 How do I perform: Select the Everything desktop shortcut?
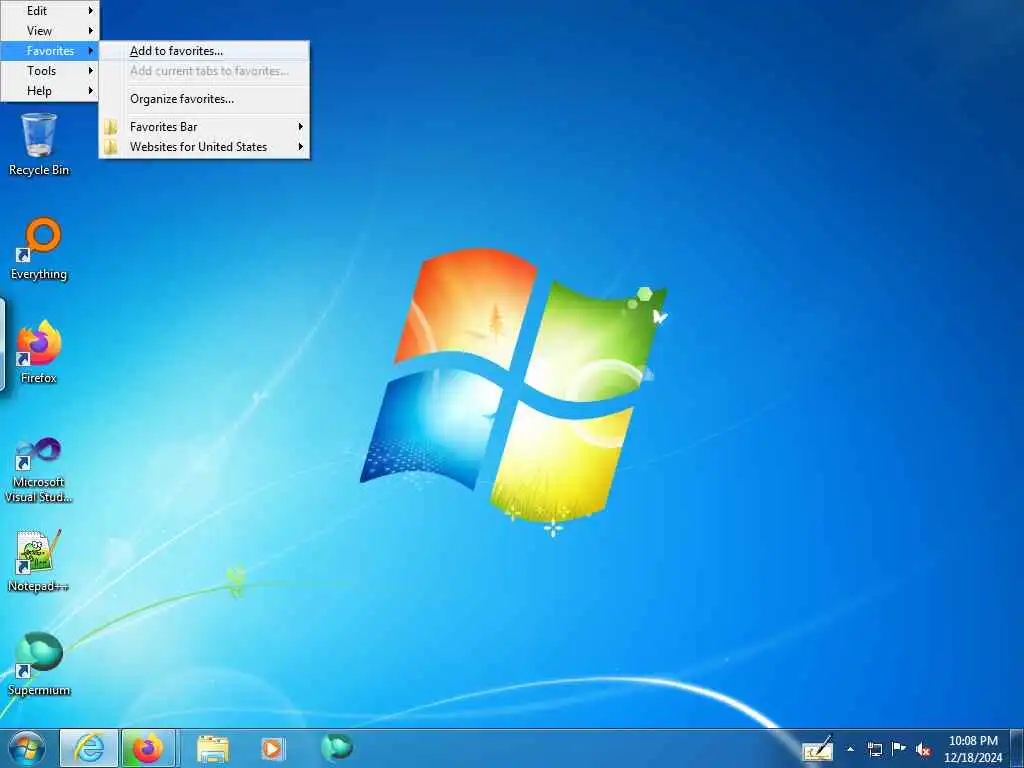point(39,249)
